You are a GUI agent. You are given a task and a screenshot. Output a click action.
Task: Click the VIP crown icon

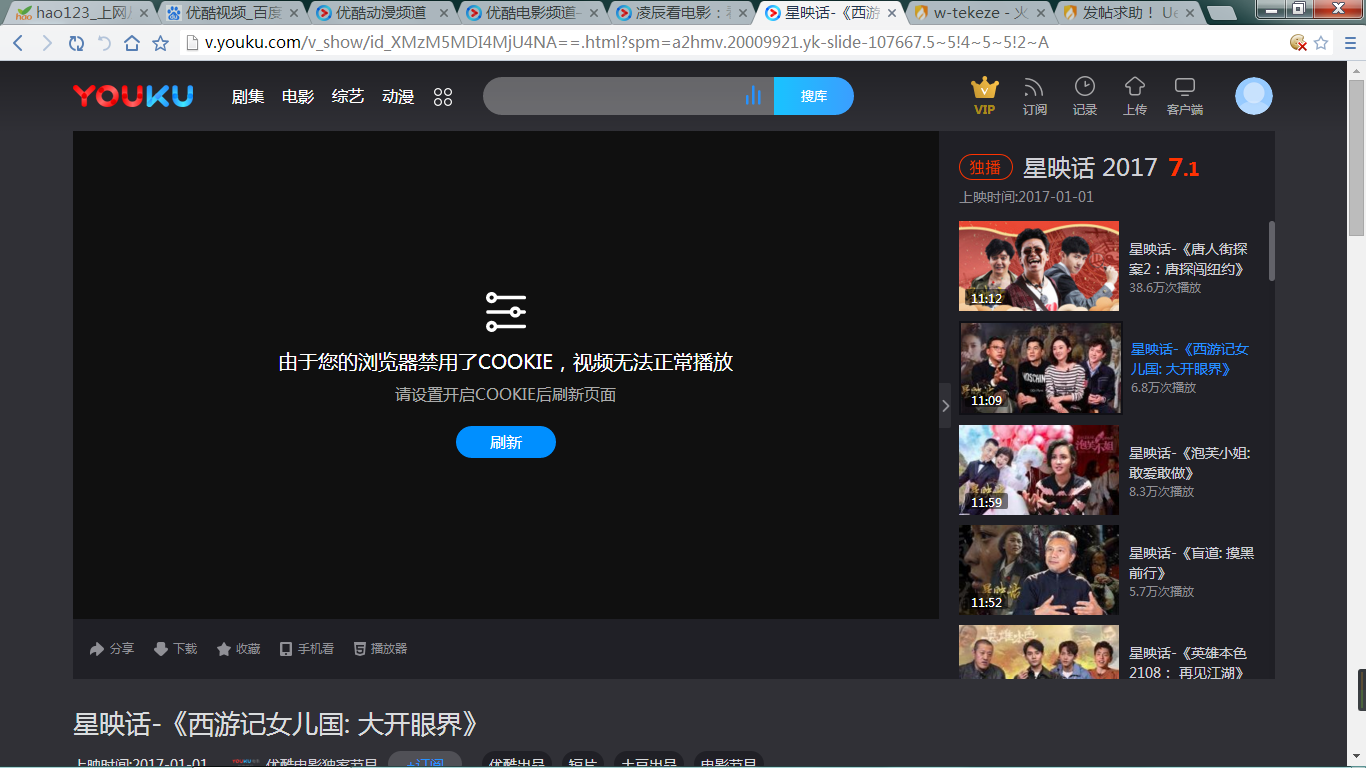pos(984,88)
